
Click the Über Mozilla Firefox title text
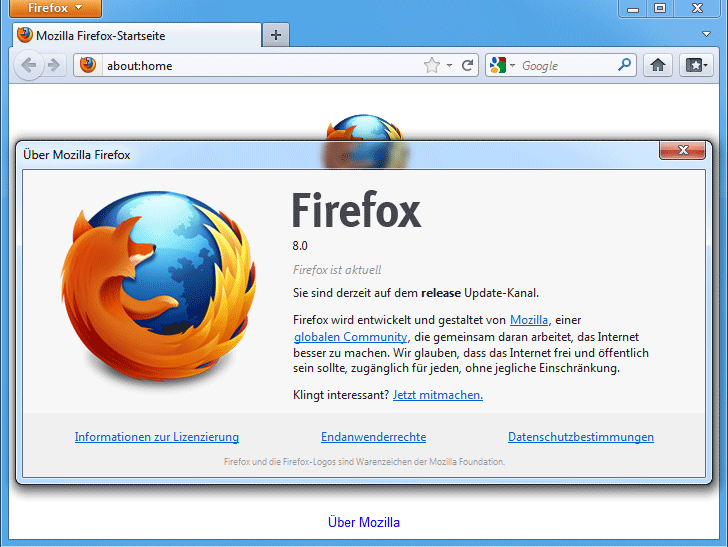tap(77, 155)
